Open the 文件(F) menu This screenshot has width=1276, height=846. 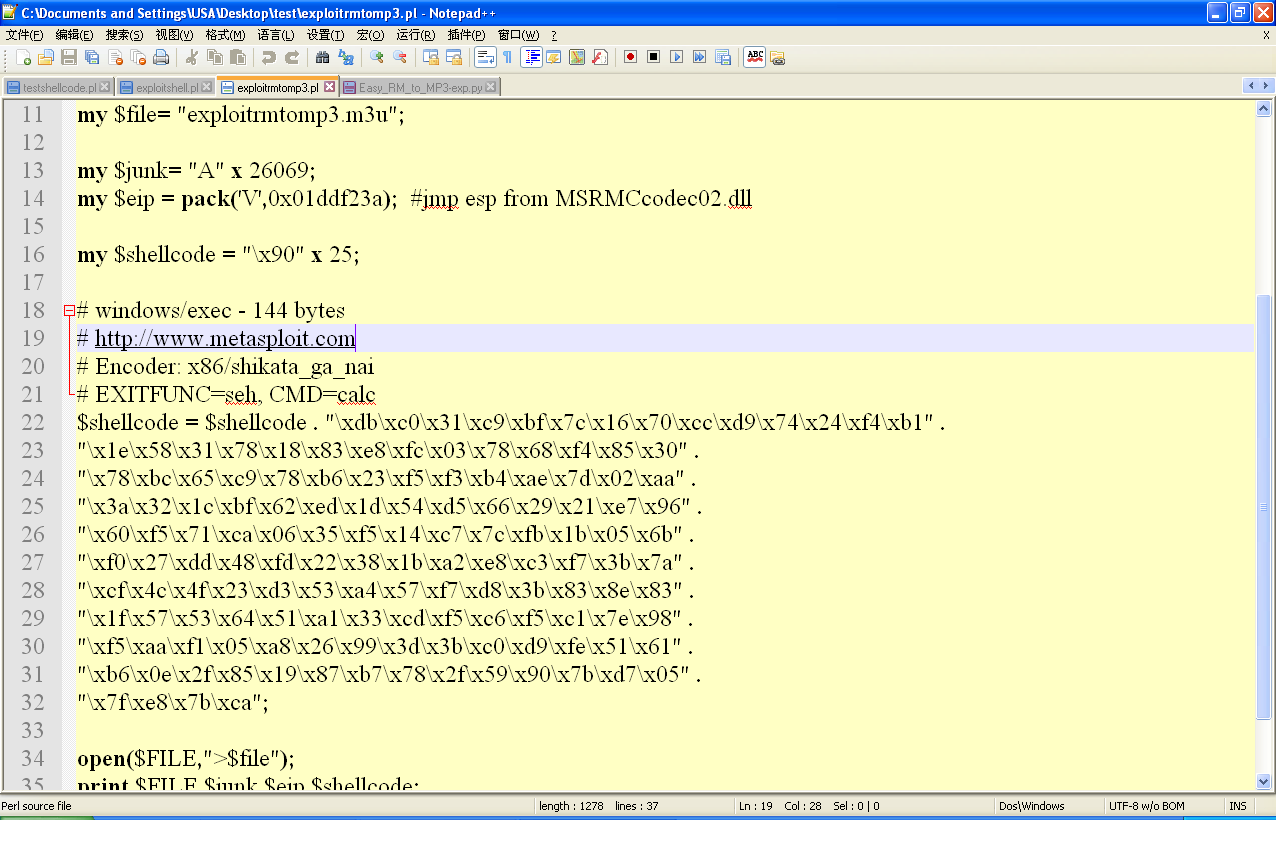point(24,35)
